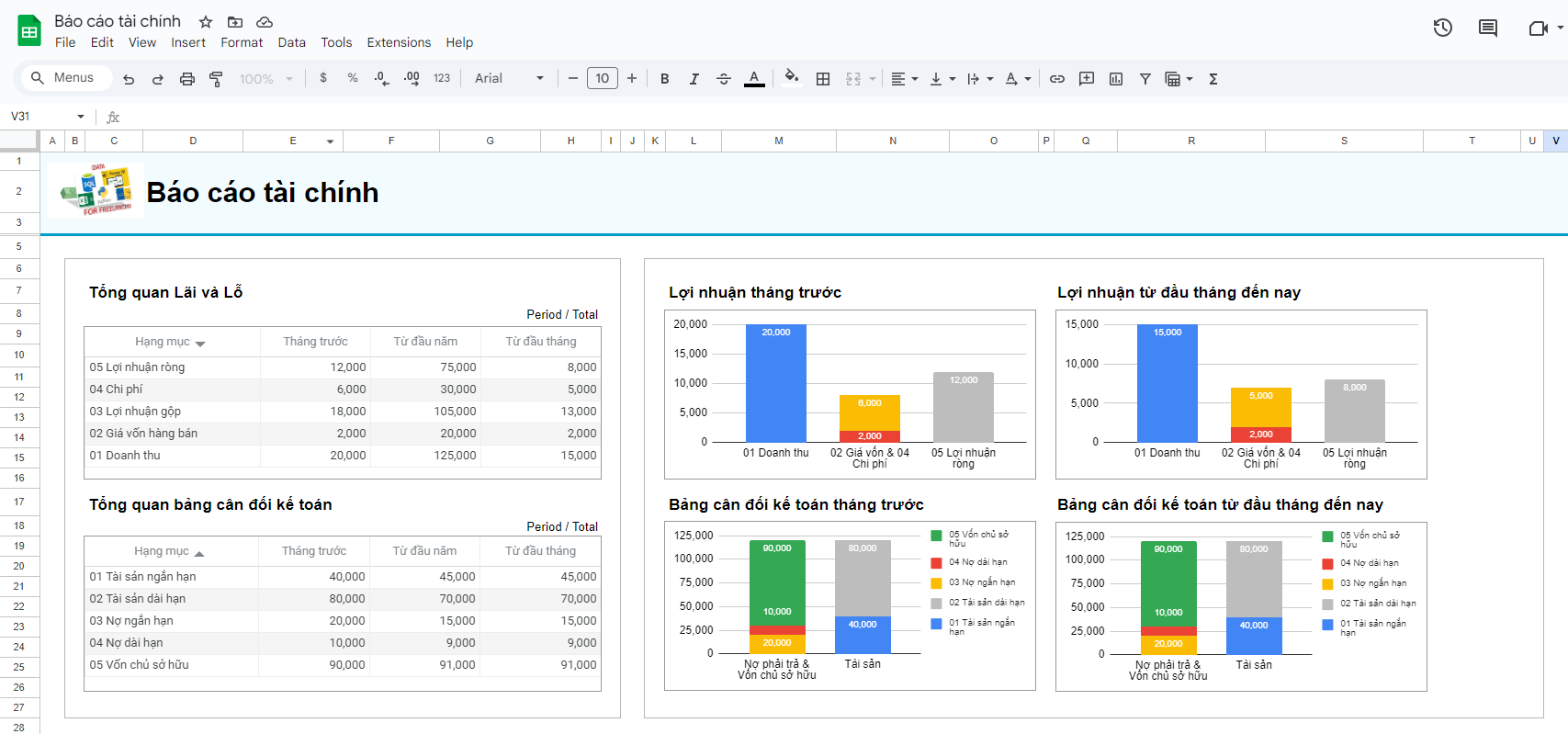This screenshot has width=1568, height=734.
Task: Toggle strikethrough formatting
Action: [x=724, y=79]
